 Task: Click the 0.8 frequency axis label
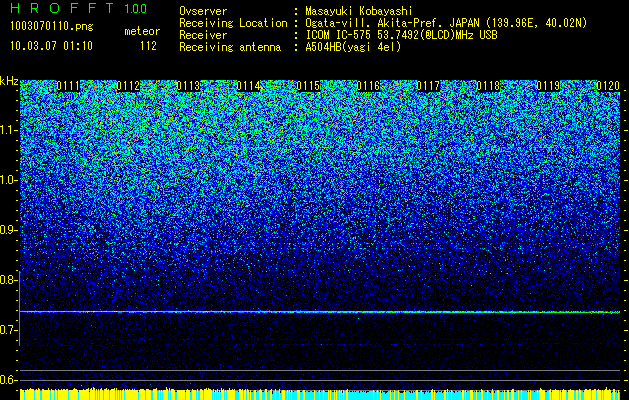coord(9,280)
